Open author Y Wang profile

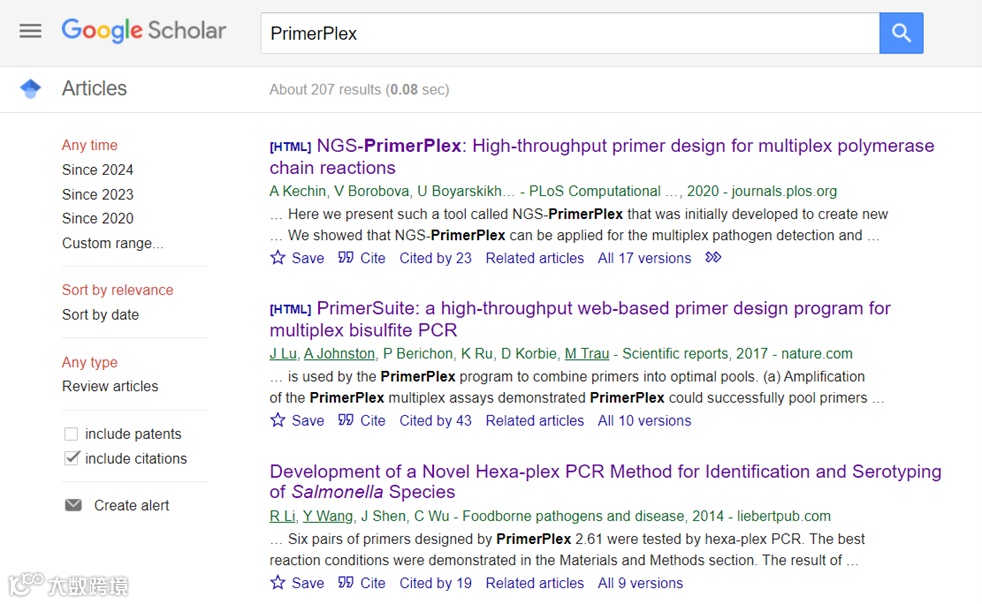coord(328,516)
